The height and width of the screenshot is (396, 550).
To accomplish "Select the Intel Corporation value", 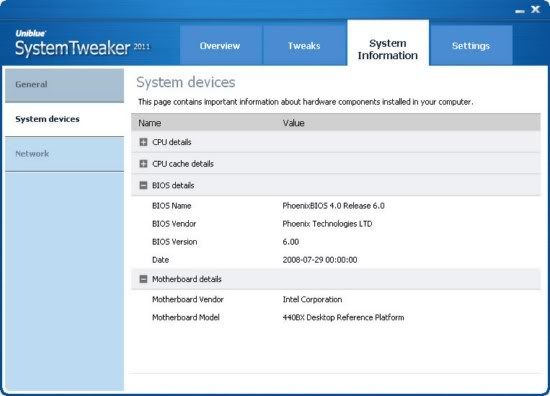I will (x=312, y=300).
